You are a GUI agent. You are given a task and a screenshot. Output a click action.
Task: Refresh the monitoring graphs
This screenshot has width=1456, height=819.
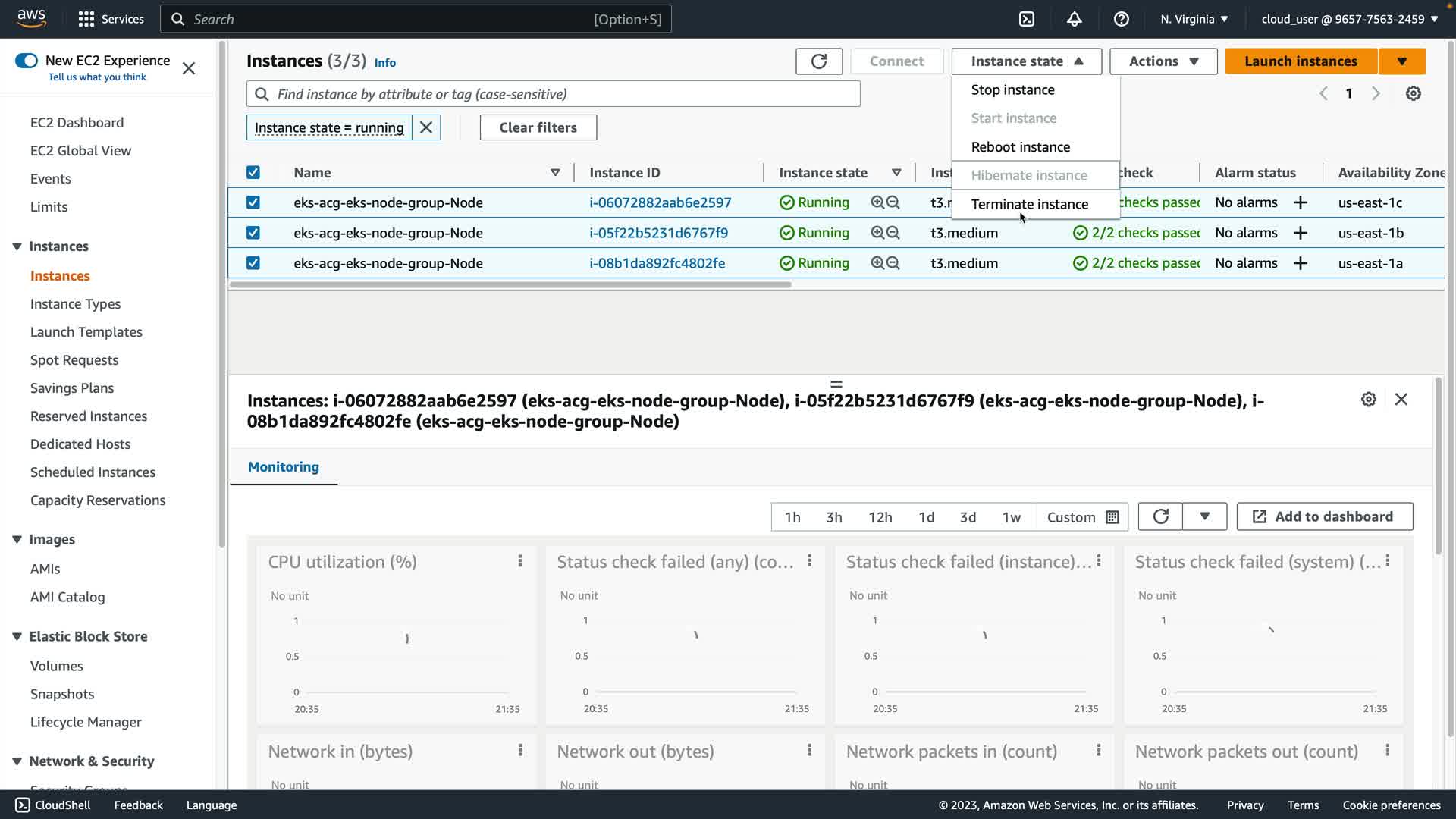click(1160, 516)
